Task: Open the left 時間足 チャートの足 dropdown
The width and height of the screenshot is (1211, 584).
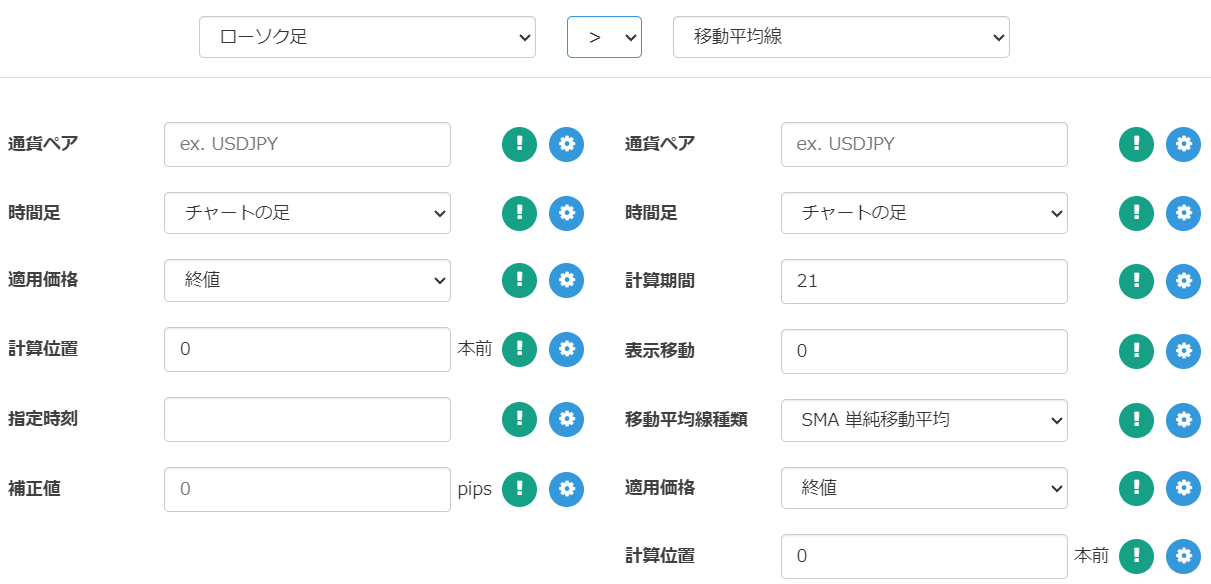Action: point(307,212)
